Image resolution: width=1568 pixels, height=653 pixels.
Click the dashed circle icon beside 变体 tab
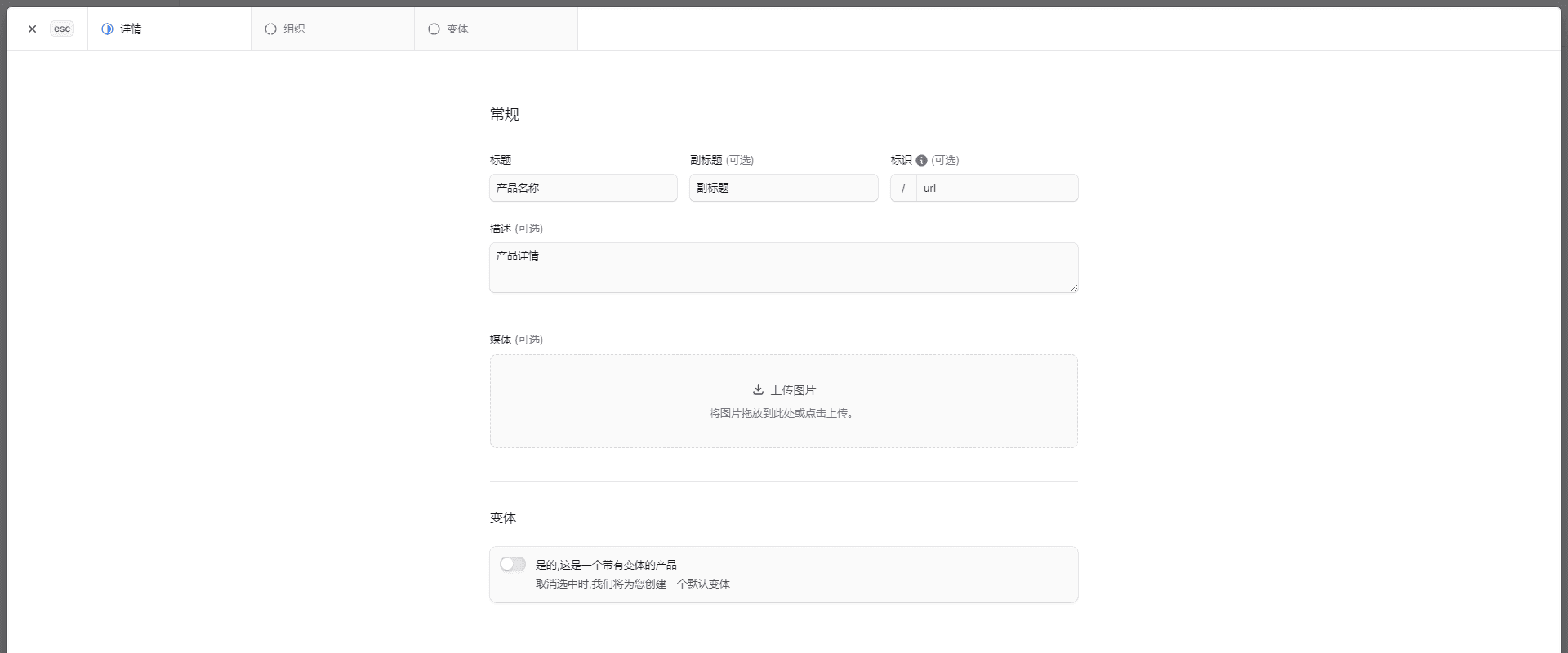434,29
